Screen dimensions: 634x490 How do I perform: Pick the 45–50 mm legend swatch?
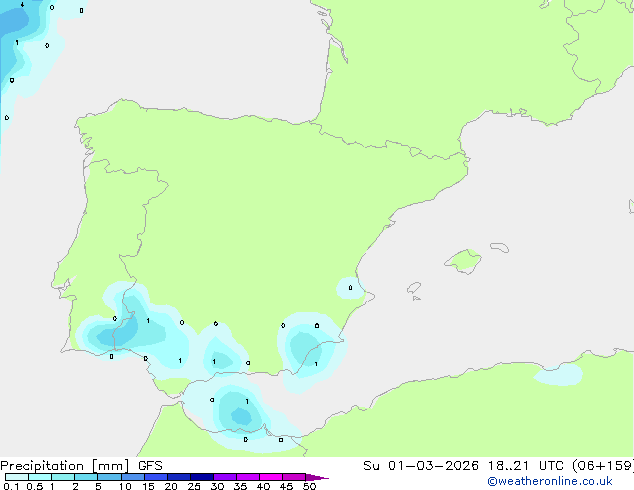(x=294, y=477)
